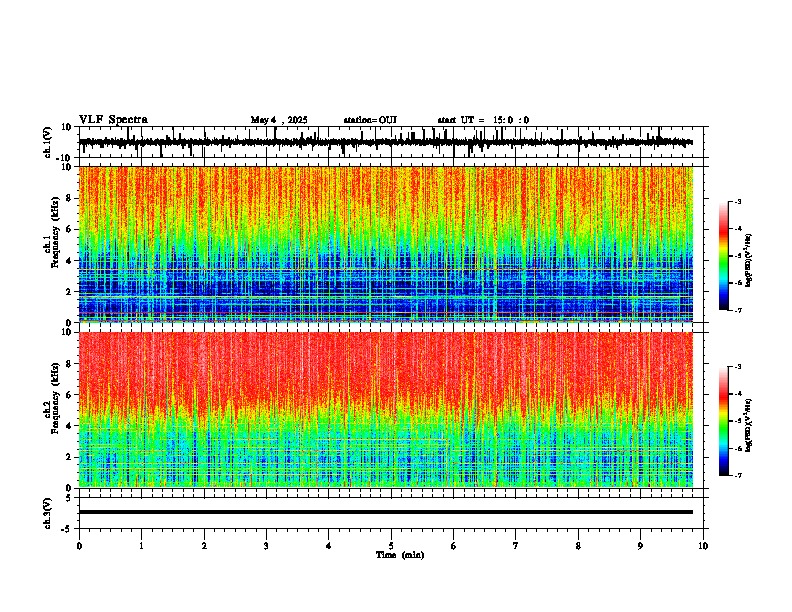This screenshot has width=792, height=612.
Task: Click the ch.2 color bar 'log(PSD)' unit label
Action: [749, 425]
